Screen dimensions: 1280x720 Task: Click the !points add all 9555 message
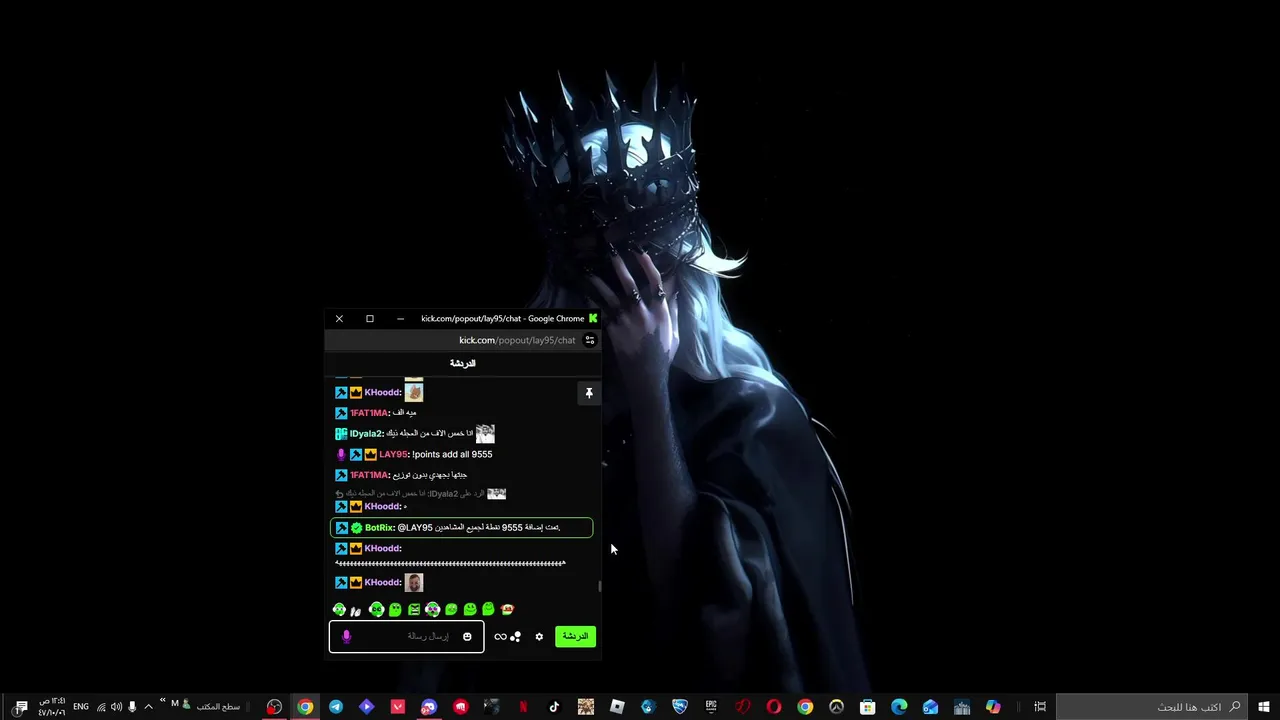[452, 454]
